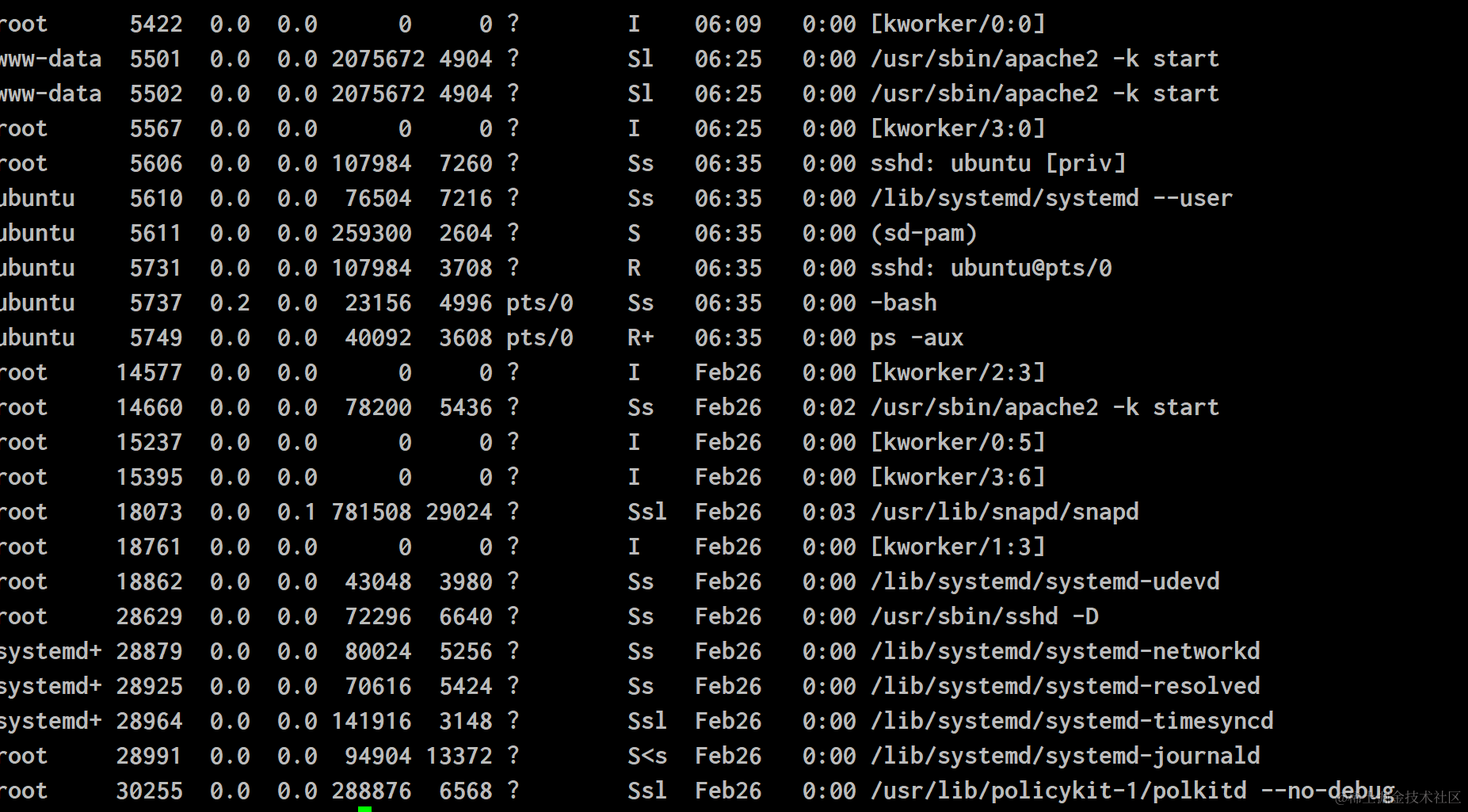Click PID 5502 in the www-data row
Viewport: 1468px width, 812px height.
pyautogui.click(x=156, y=93)
